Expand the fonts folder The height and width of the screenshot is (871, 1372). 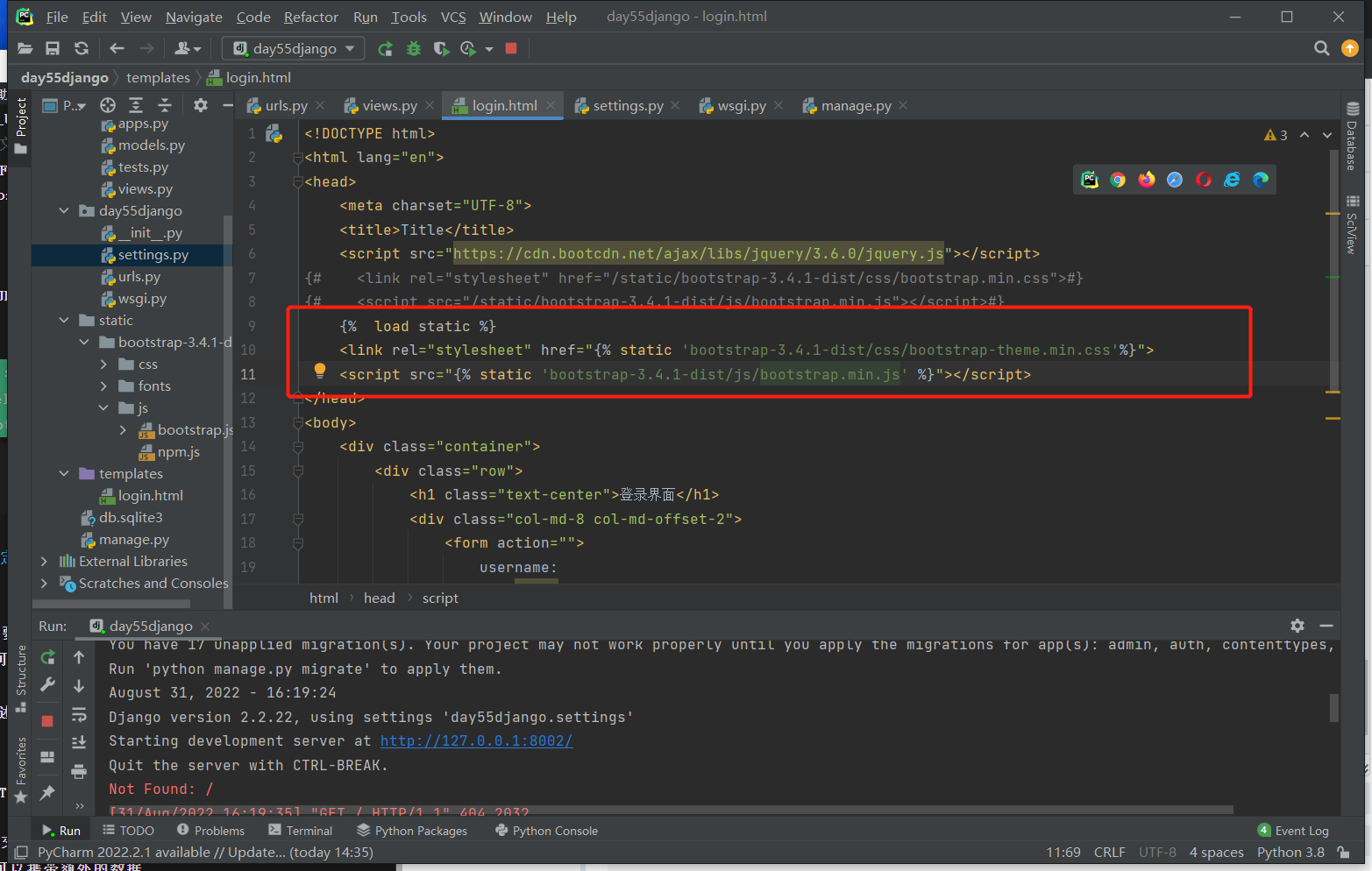pos(103,386)
